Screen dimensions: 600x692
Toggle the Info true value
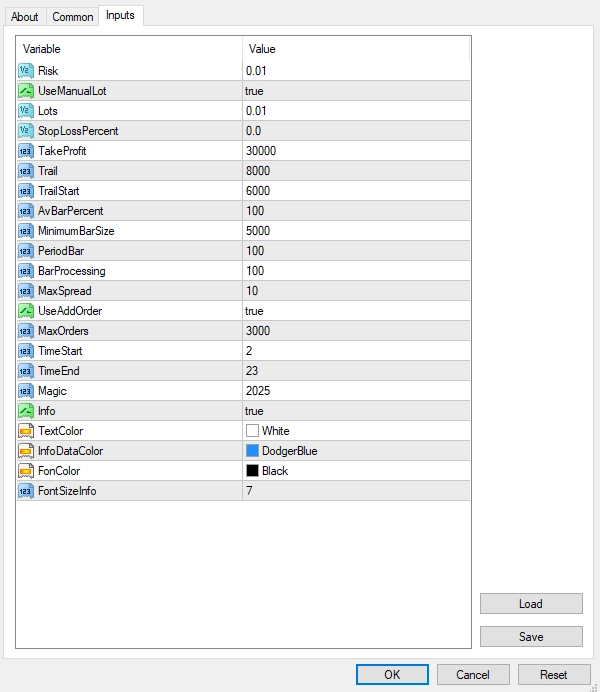(355, 411)
